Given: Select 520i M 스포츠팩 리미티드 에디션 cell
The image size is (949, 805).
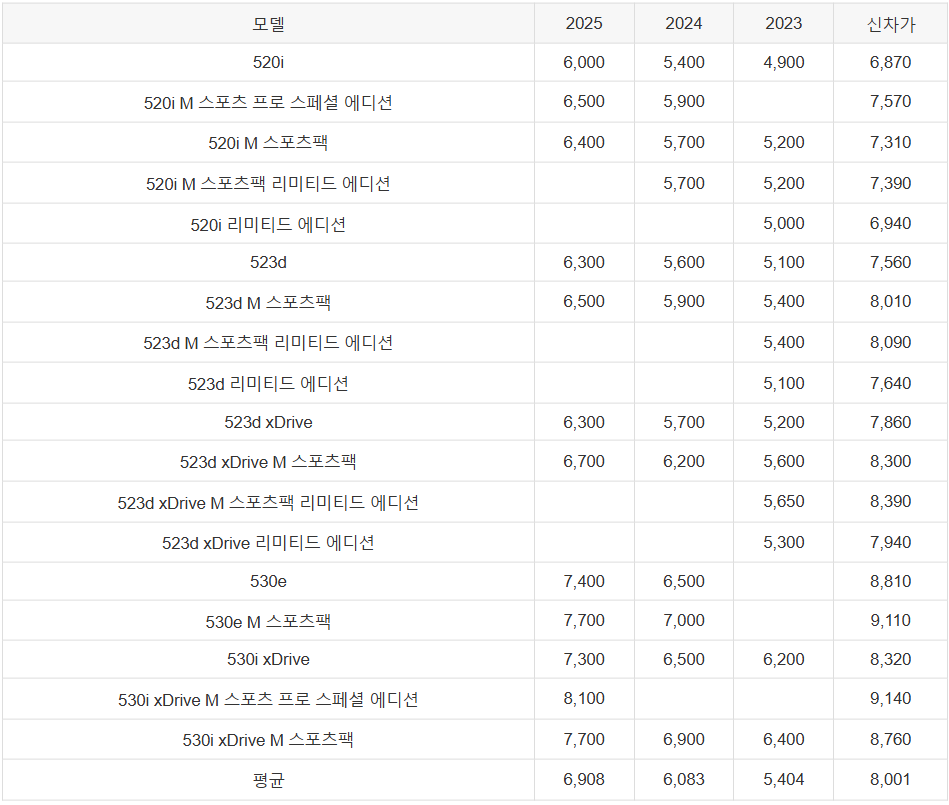Looking at the screenshot, I should pos(268,183).
